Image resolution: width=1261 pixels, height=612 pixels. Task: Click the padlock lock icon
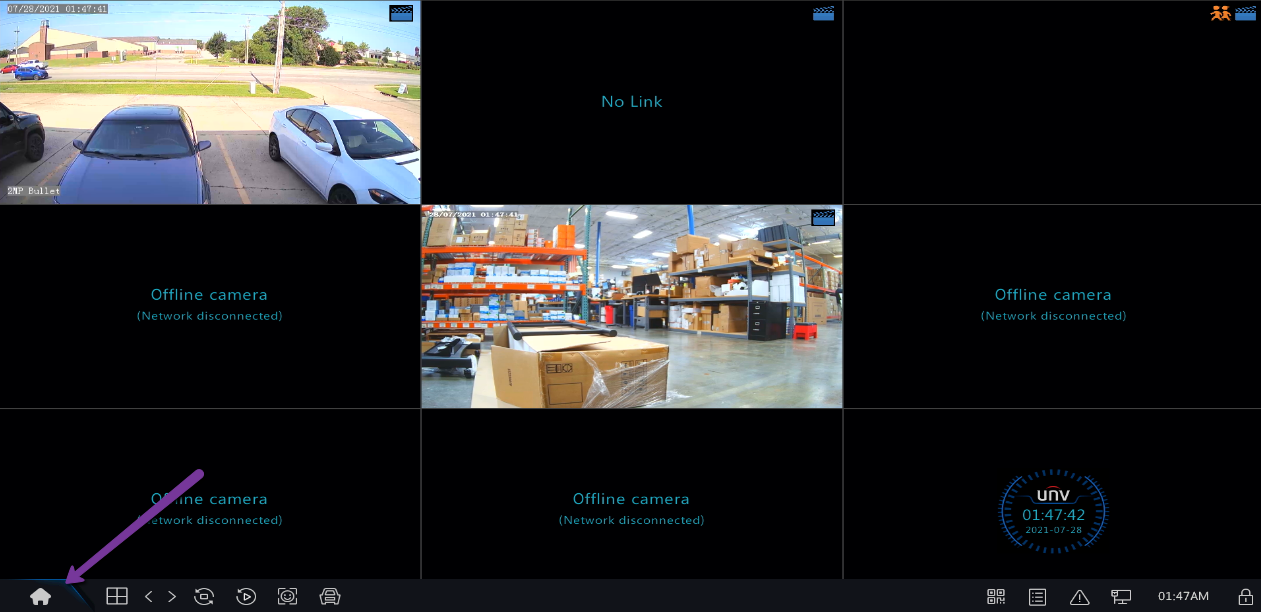tap(1245, 597)
